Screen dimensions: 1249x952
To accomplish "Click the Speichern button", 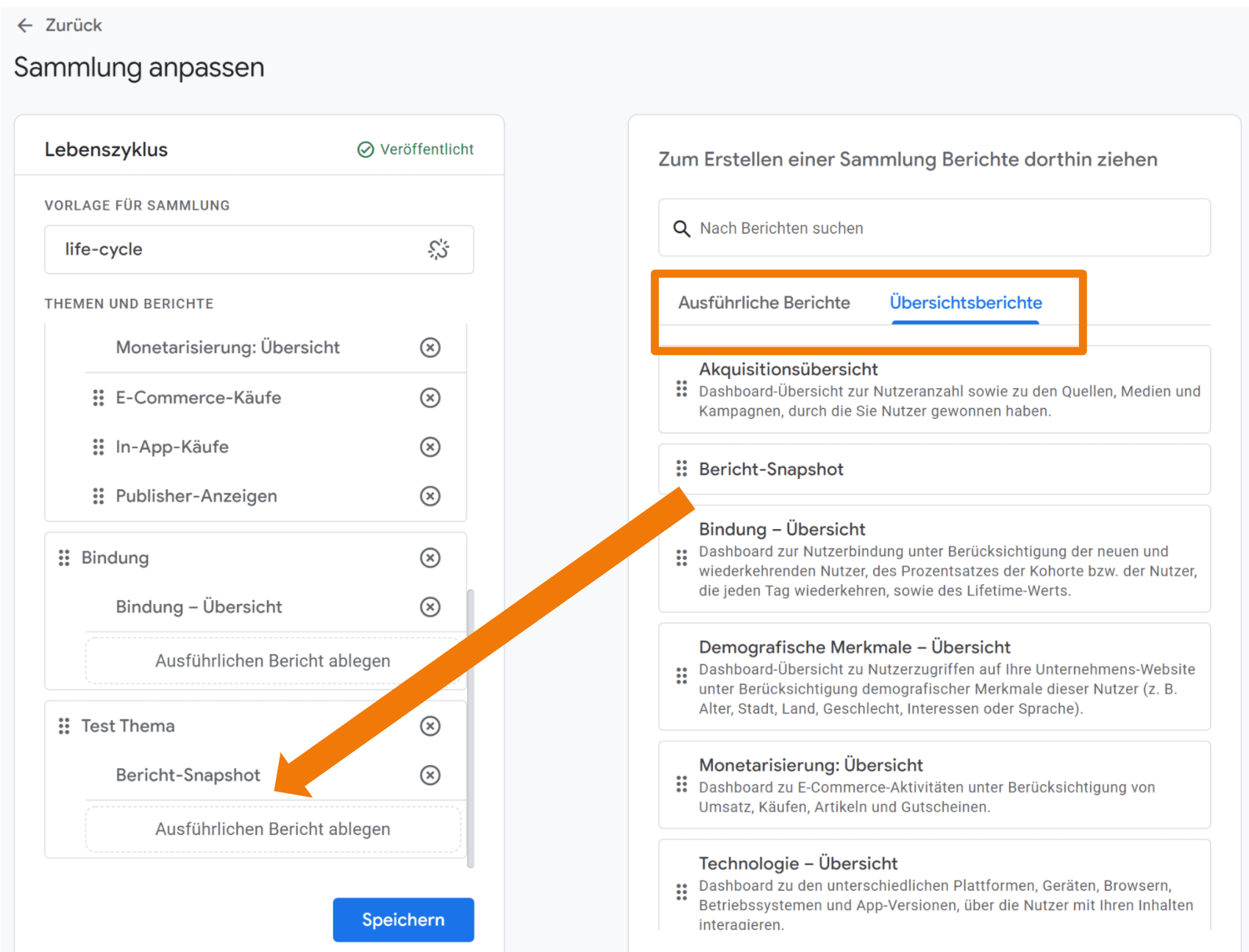I will 403,920.
